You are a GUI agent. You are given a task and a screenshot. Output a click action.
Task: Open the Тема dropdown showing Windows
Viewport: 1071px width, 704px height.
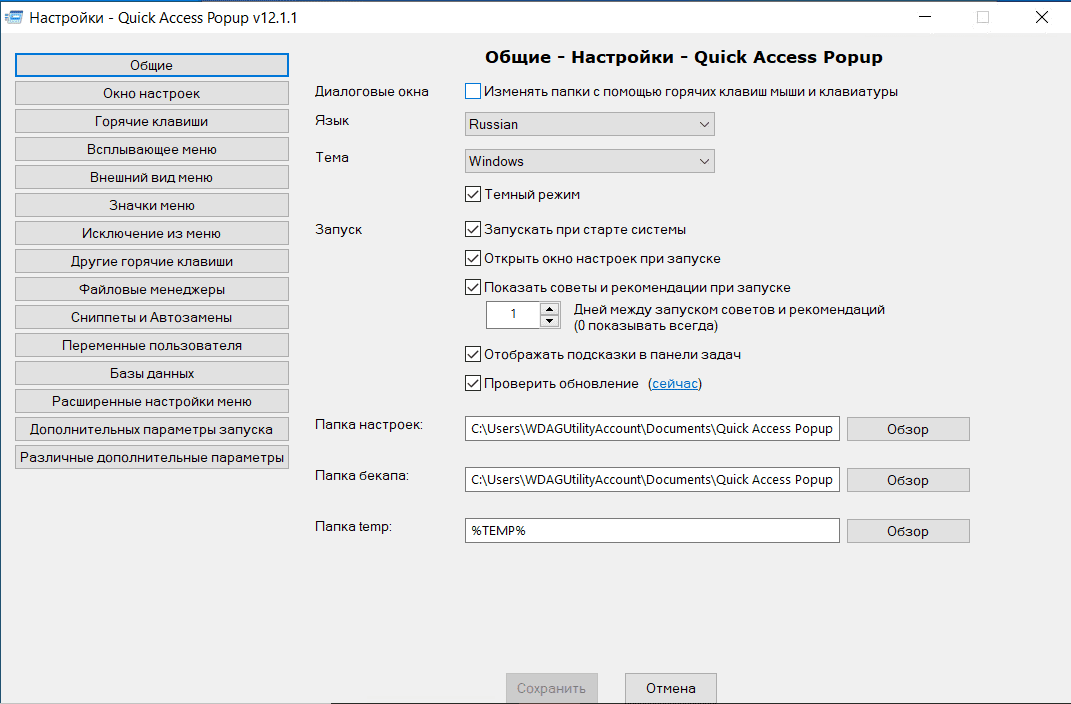[589, 161]
